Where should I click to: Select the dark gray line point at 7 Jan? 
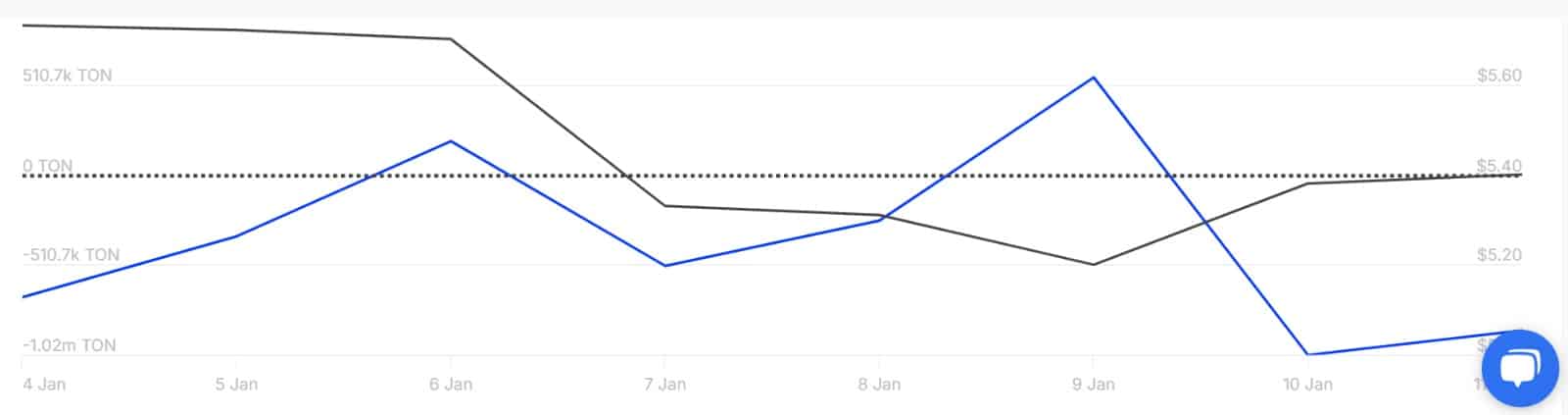coord(664,206)
